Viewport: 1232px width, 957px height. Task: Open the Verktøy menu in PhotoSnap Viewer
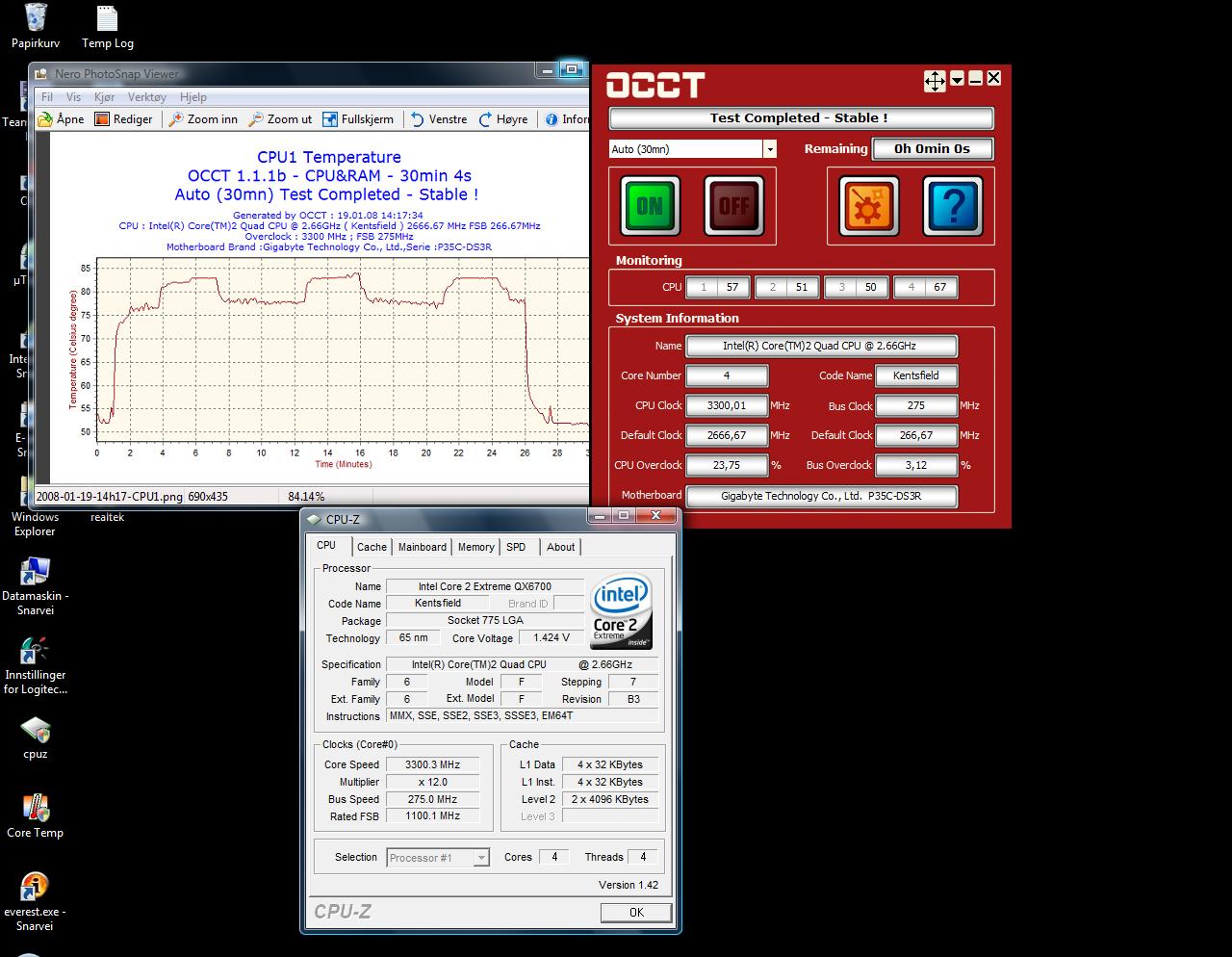(x=147, y=97)
